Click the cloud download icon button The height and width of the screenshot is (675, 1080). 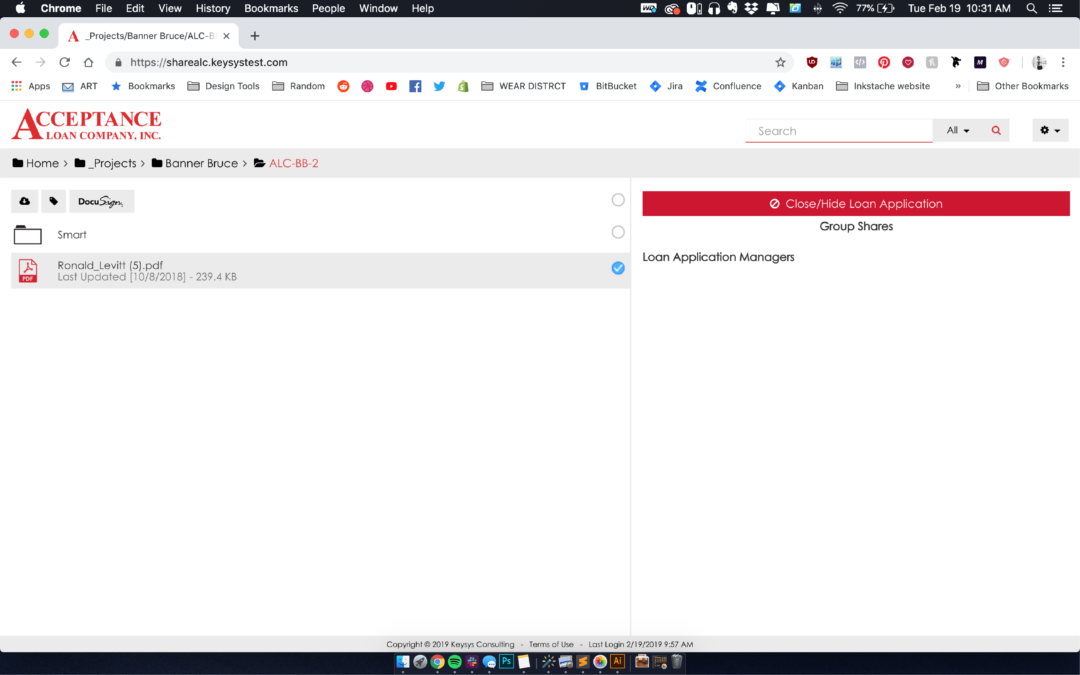coord(24,201)
